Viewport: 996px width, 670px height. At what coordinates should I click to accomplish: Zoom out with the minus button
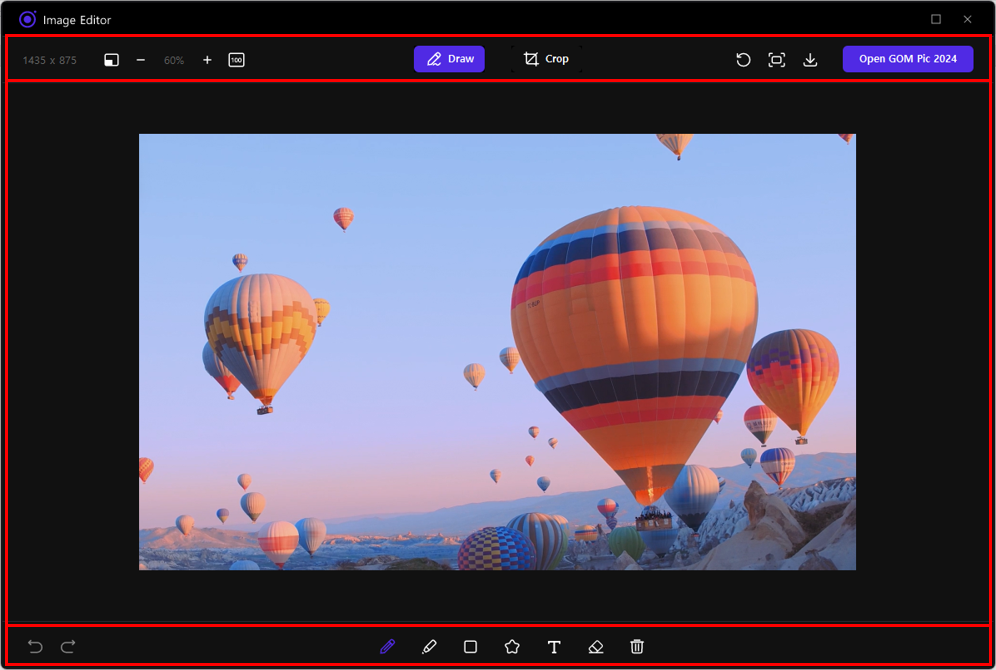tap(141, 60)
